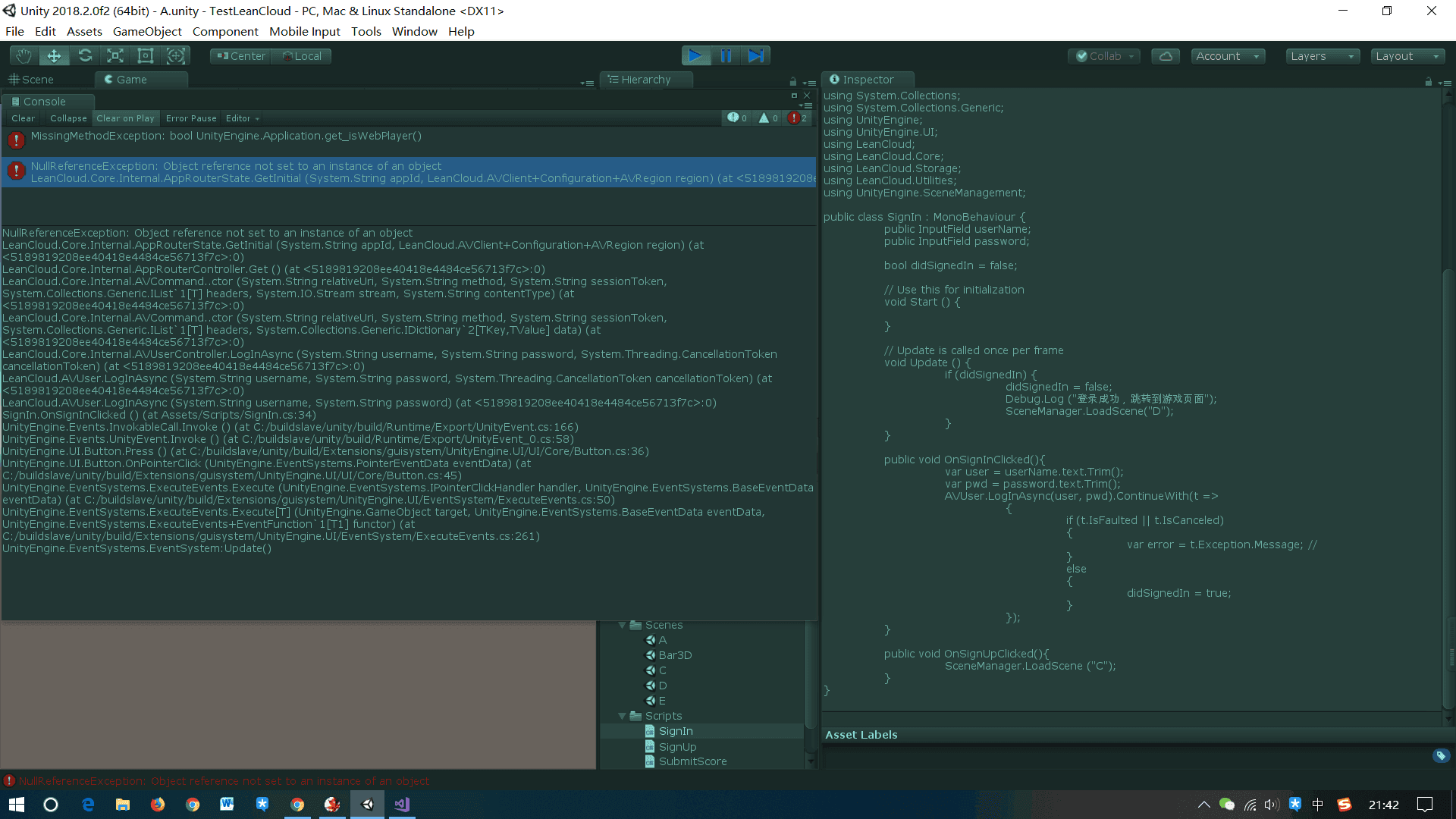Click the Inspector lock icon

pos(1429,81)
